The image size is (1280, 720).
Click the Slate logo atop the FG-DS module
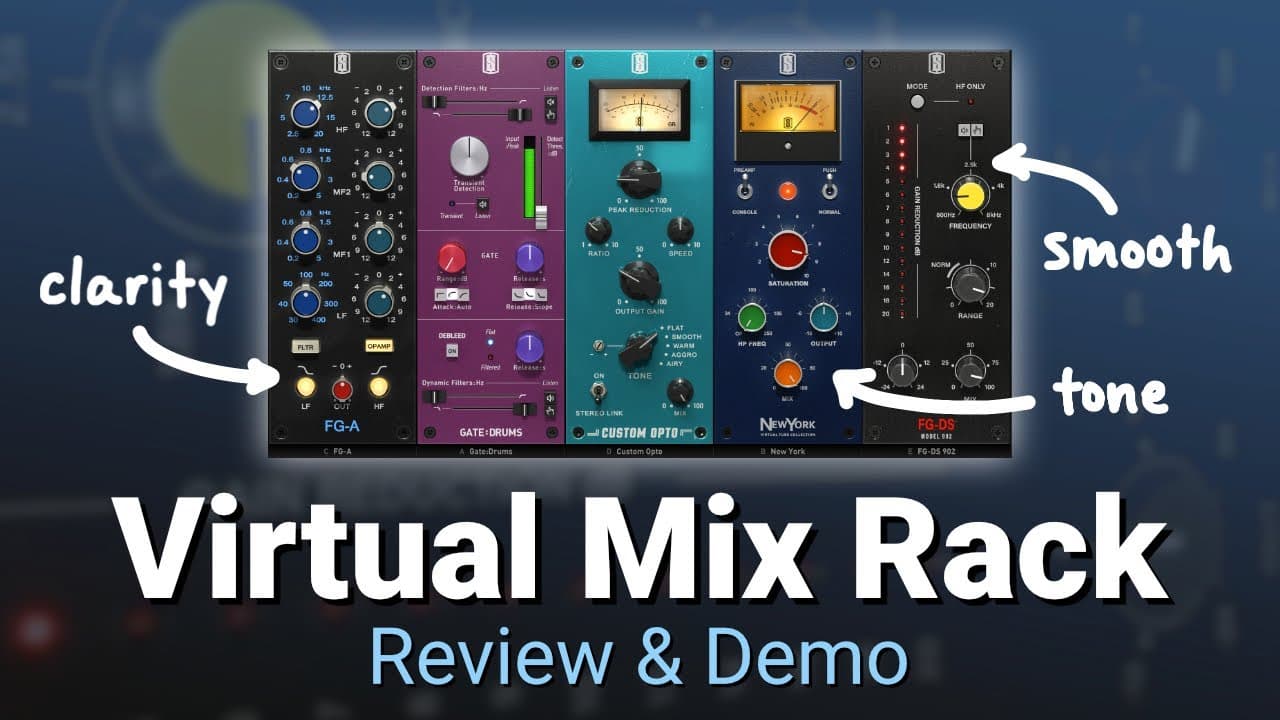click(x=936, y=64)
